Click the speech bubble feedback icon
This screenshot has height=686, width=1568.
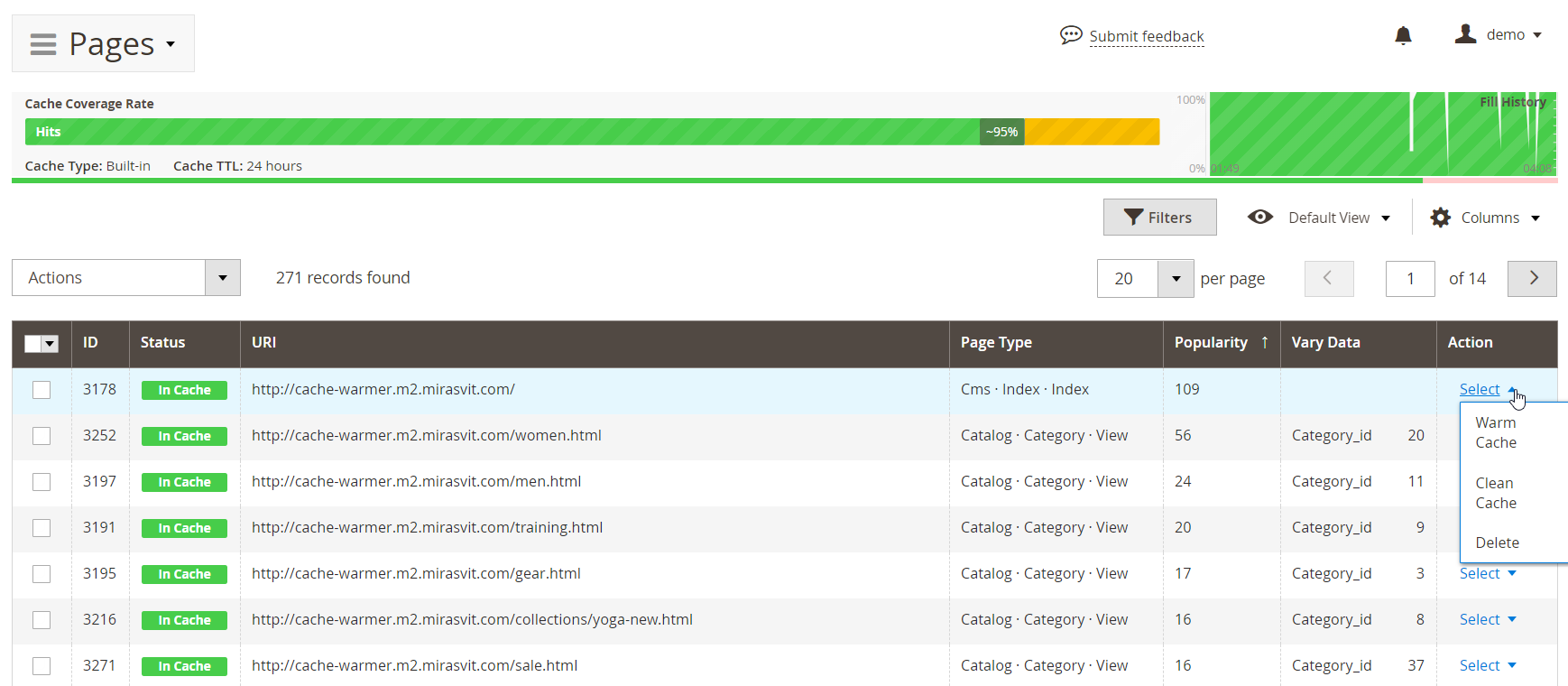[x=1070, y=35]
